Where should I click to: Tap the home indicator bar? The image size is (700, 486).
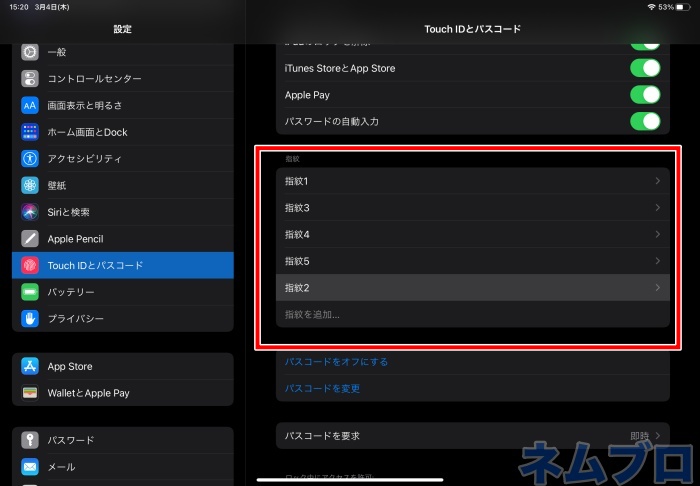tap(350, 480)
